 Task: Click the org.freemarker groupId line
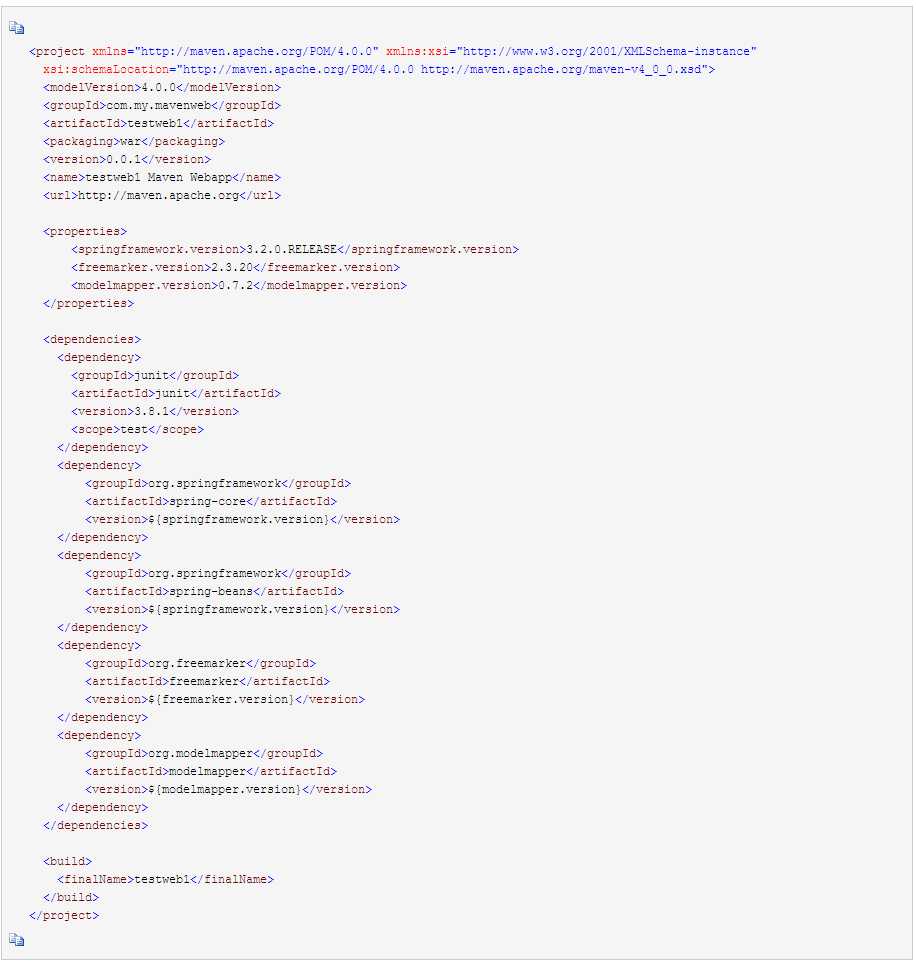coord(200,663)
